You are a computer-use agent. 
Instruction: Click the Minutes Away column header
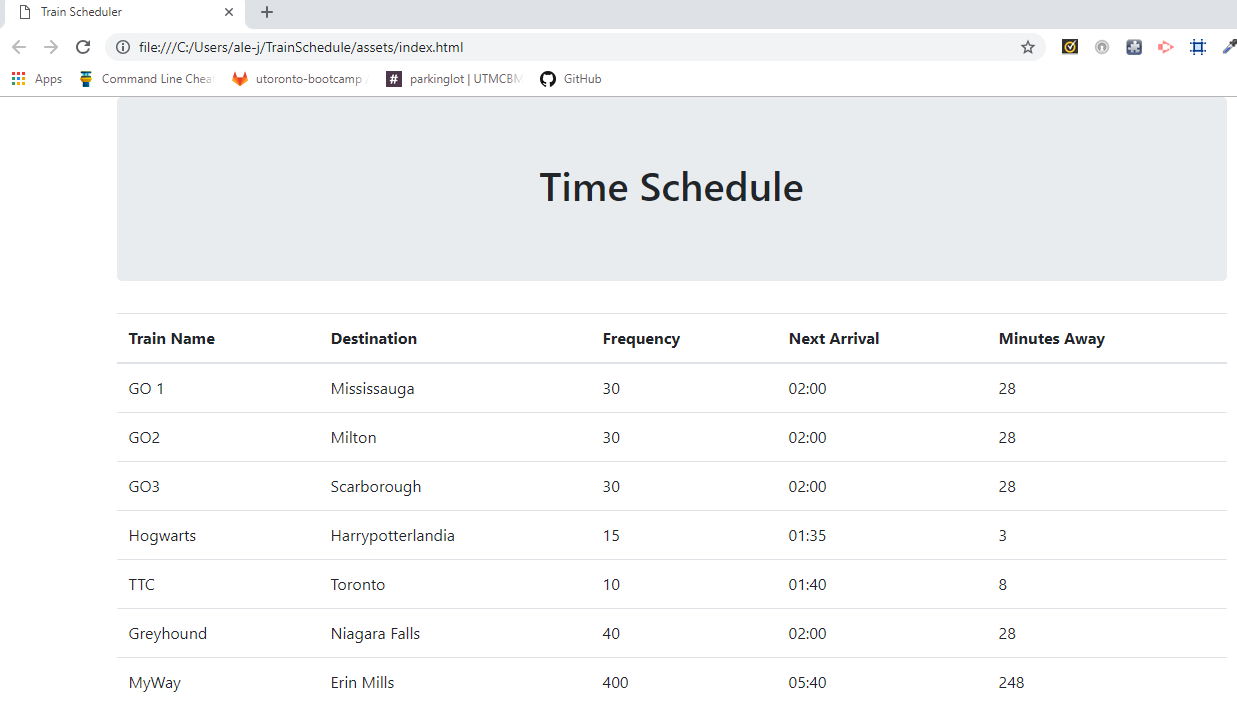click(1051, 339)
